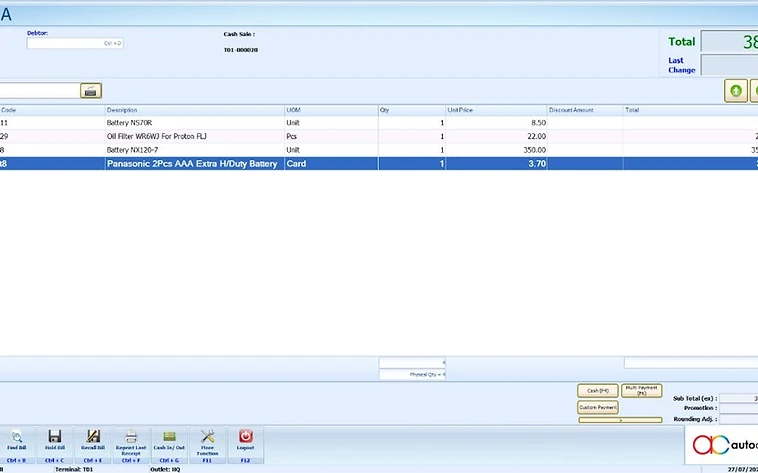Click the Card UOM cell

[x=331, y=163]
